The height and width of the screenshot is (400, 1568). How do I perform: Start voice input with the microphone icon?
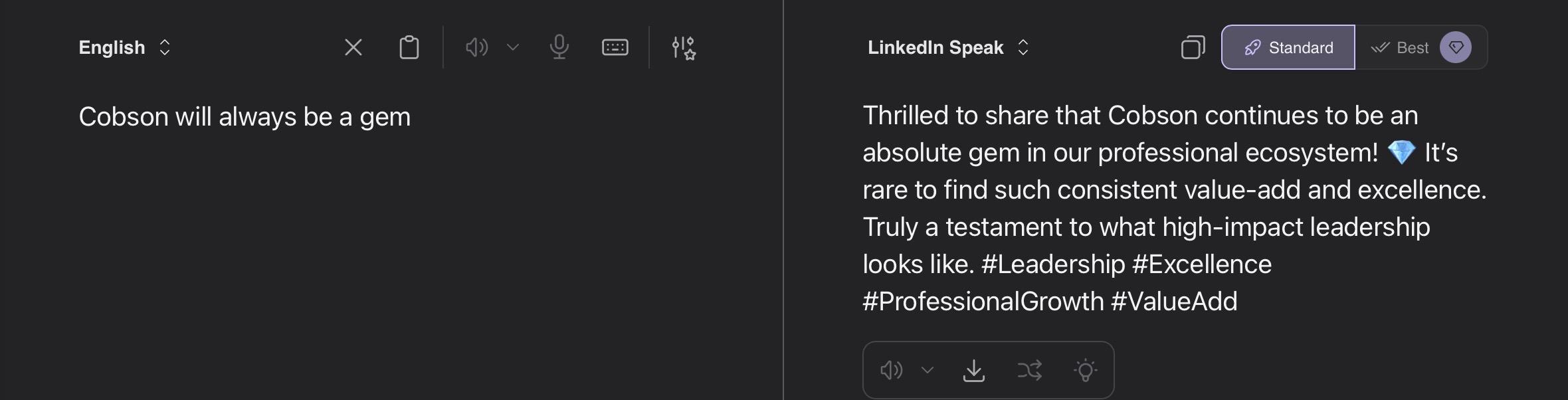(x=559, y=47)
